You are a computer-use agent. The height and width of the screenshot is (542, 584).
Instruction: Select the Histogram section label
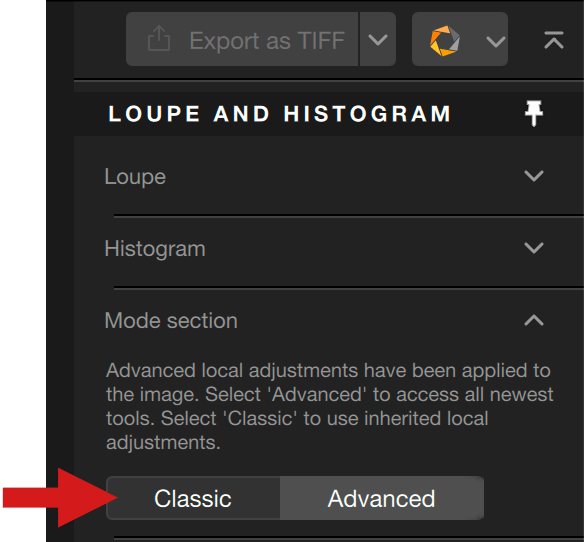coord(155,249)
